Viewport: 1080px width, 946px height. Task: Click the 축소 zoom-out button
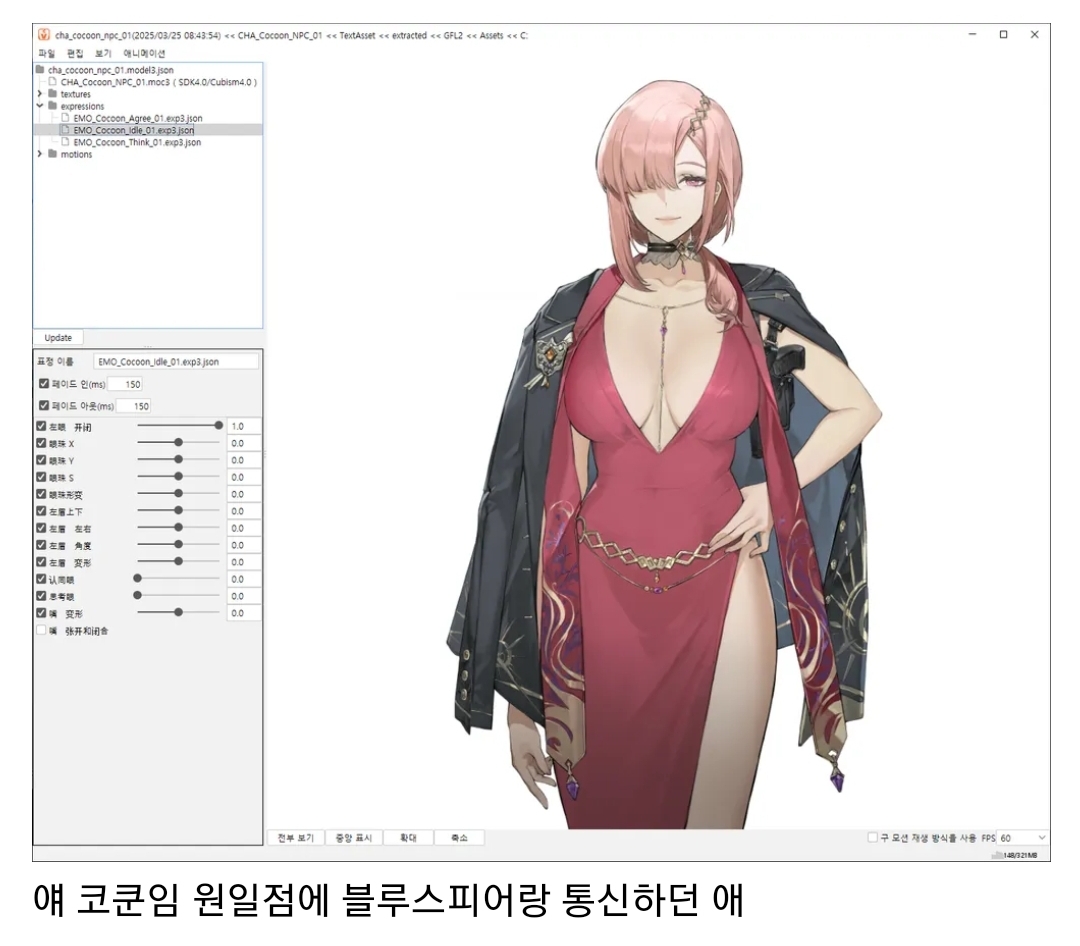[x=459, y=838]
